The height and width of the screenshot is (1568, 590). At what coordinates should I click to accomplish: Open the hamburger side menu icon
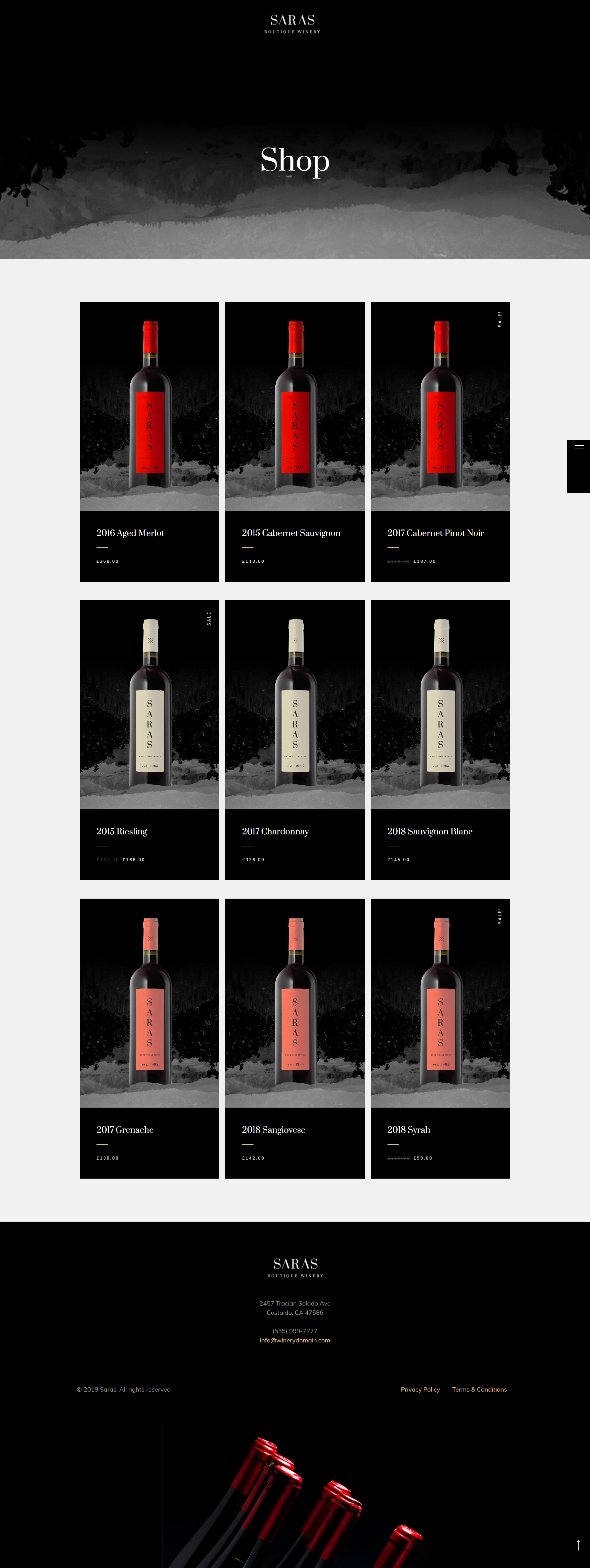click(579, 448)
